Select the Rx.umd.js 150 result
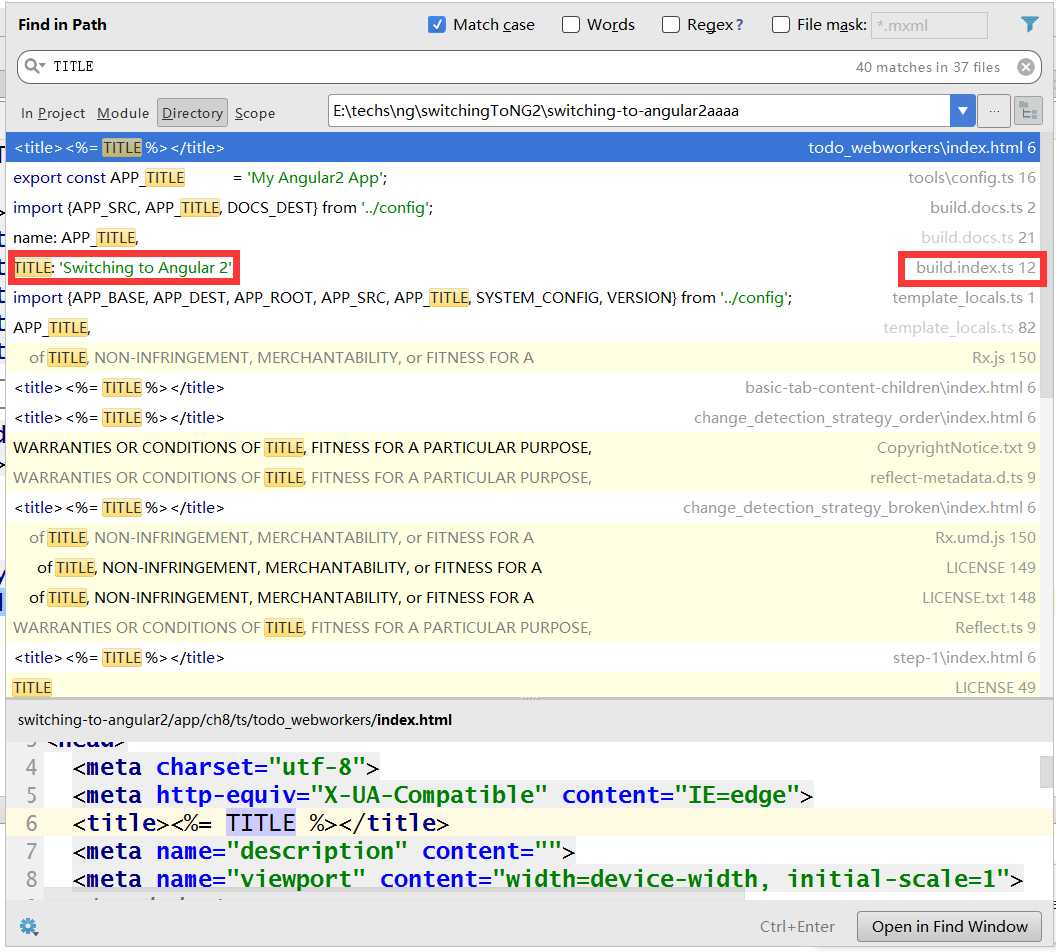The image size is (1056, 952). click(523, 537)
